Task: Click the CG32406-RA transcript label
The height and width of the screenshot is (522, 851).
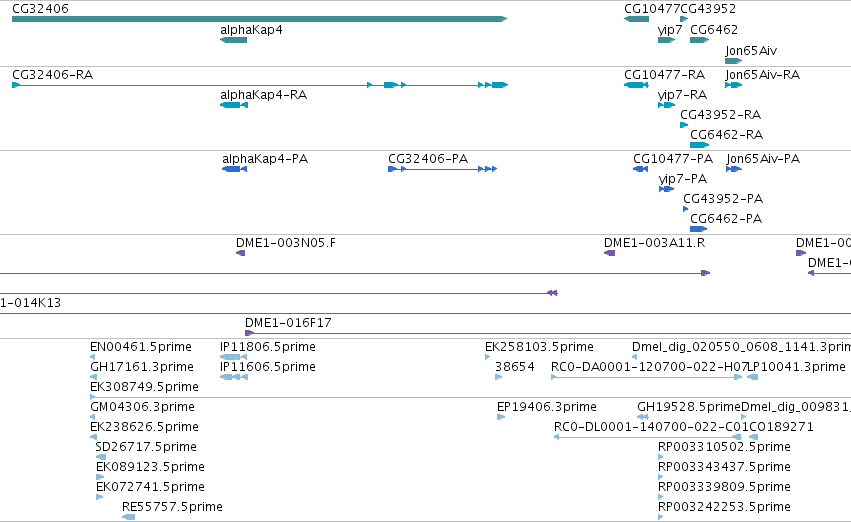Action: click(x=53, y=74)
